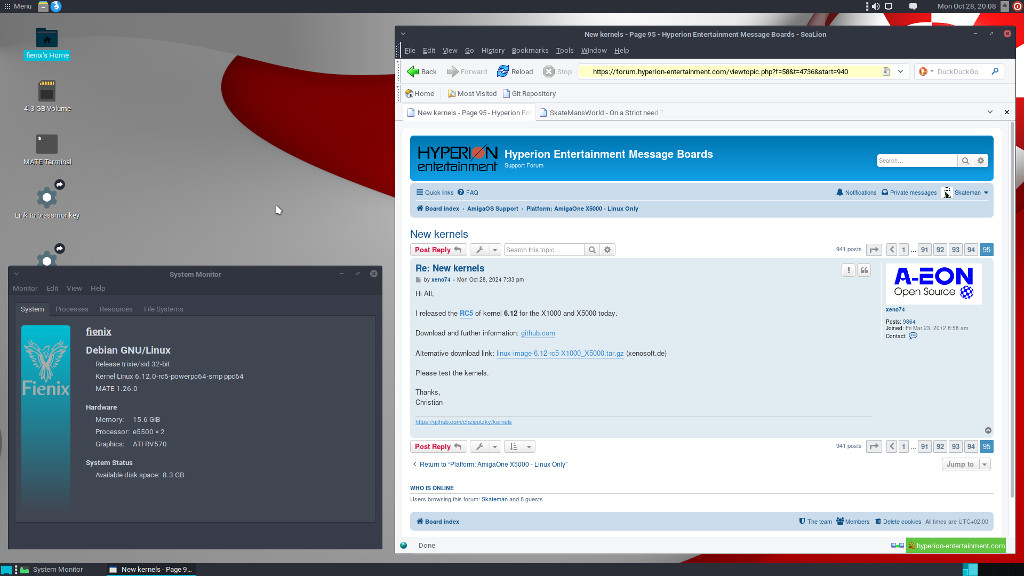Go to page 94 in upper pagination
The height and width of the screenshot is (576, 1024).
[971, 249]
